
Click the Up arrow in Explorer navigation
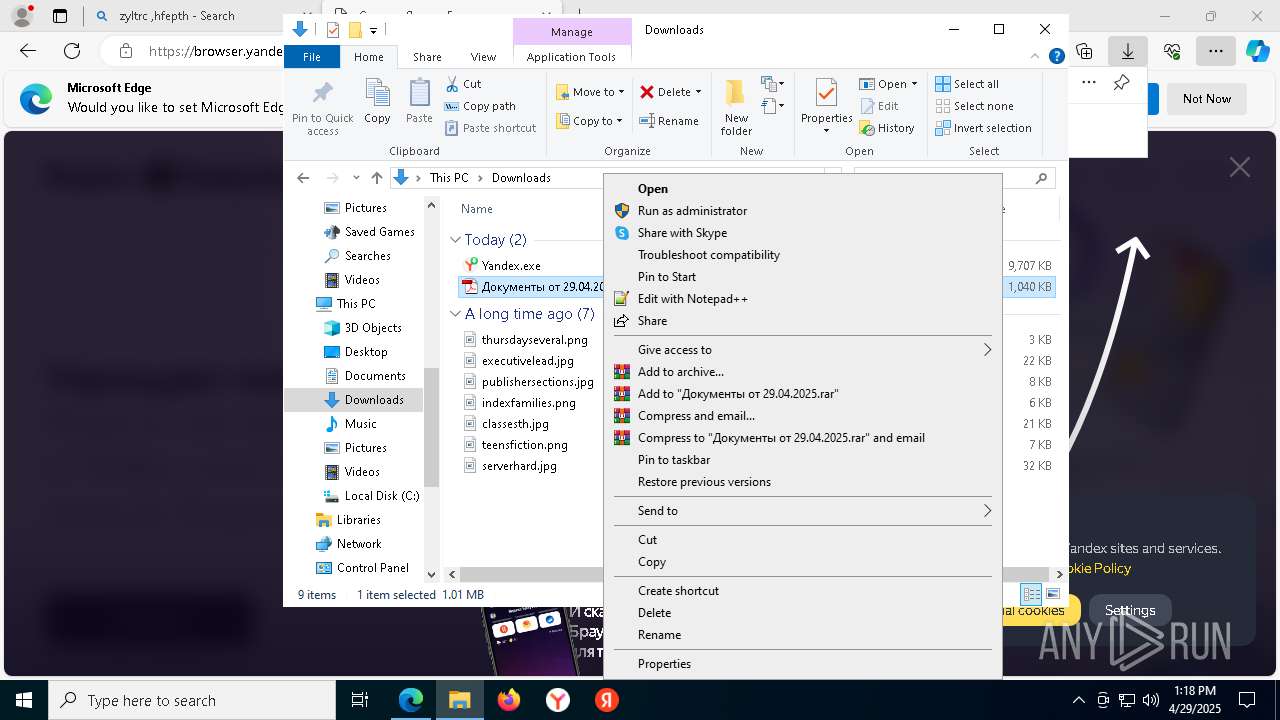coord(376,178)
